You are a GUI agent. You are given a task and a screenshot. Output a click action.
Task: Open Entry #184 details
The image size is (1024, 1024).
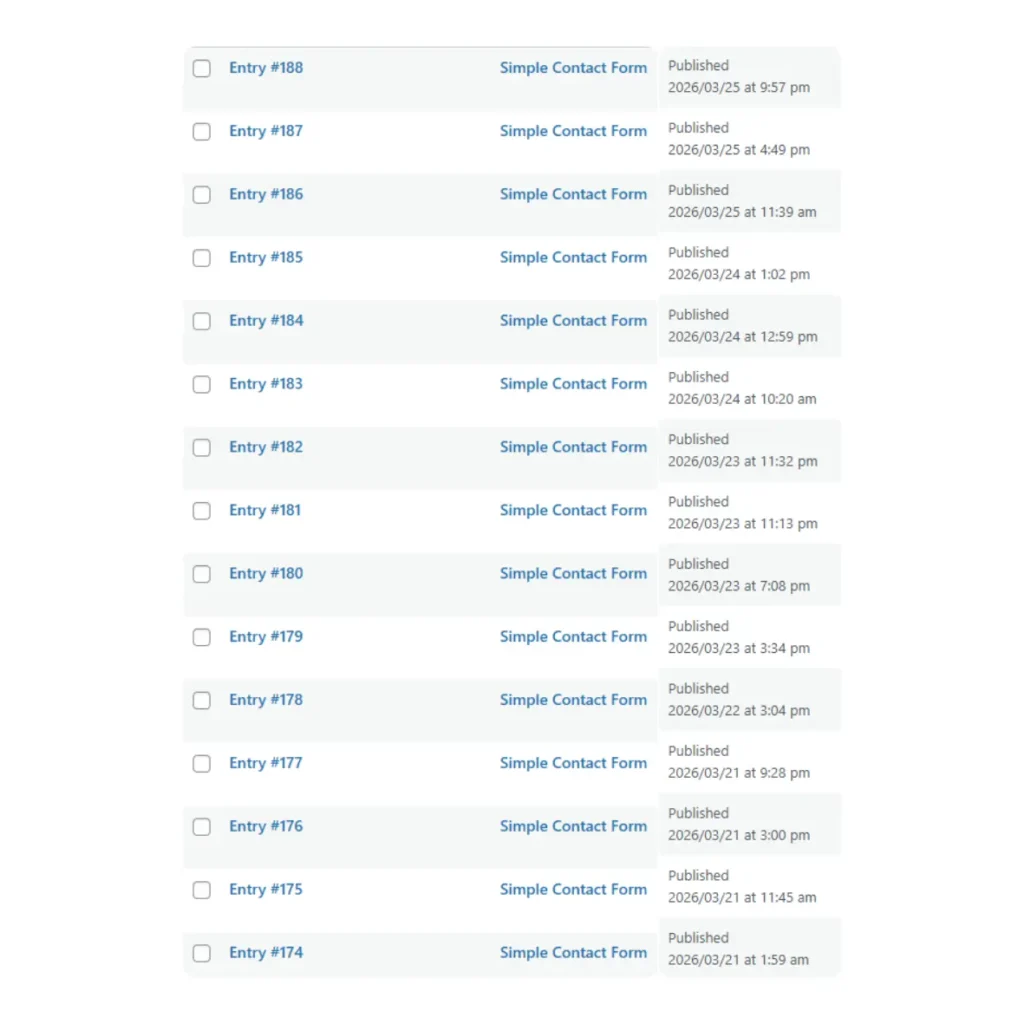[266, 321]
